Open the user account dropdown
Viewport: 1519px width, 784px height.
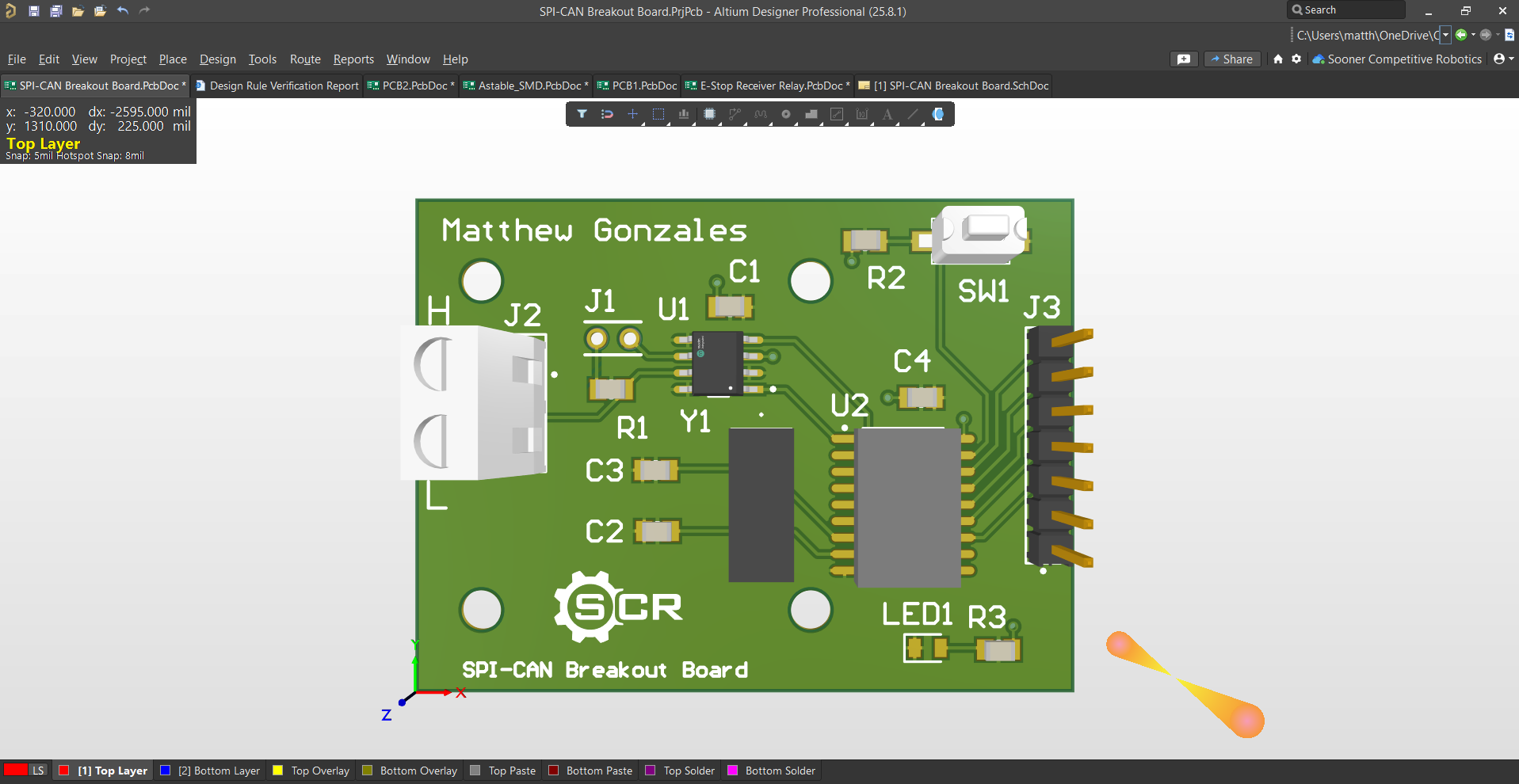[1504, 59]
